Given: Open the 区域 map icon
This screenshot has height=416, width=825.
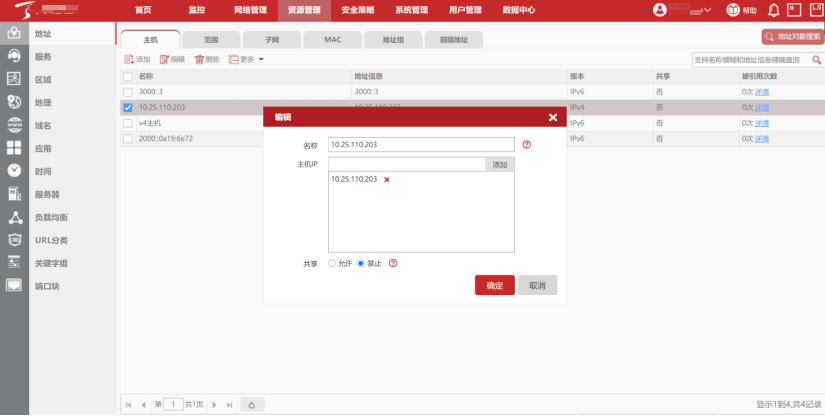Looking at the screenshot, I should tap(14, 79).
